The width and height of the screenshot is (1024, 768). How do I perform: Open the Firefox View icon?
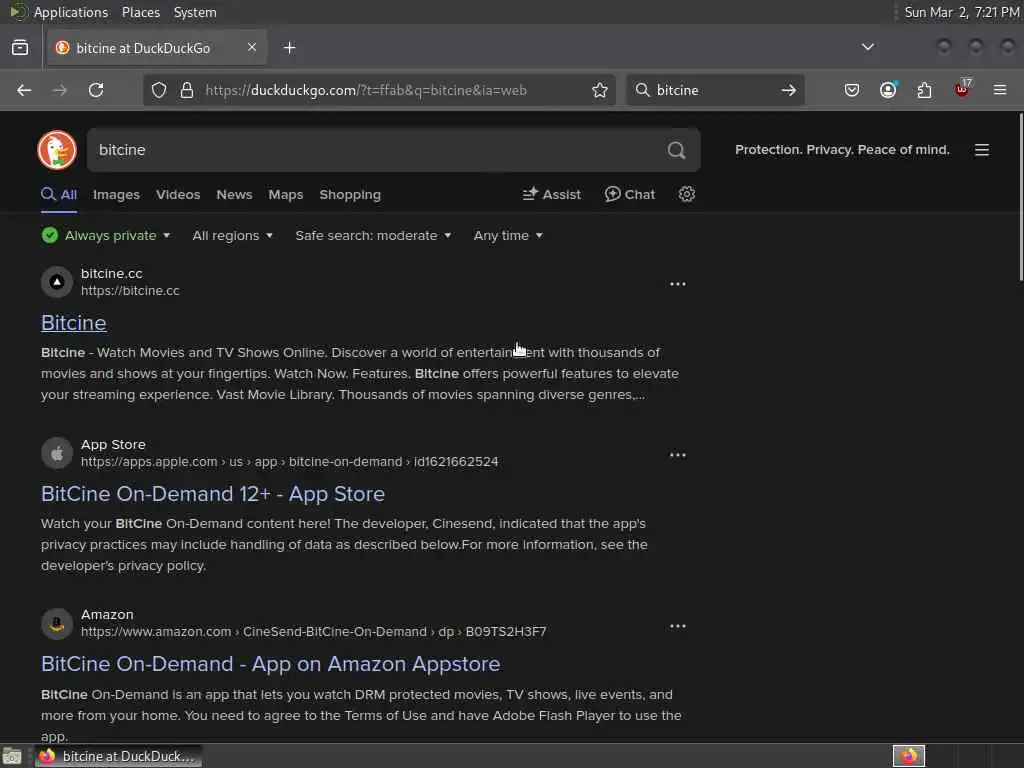tap(20, 47)
